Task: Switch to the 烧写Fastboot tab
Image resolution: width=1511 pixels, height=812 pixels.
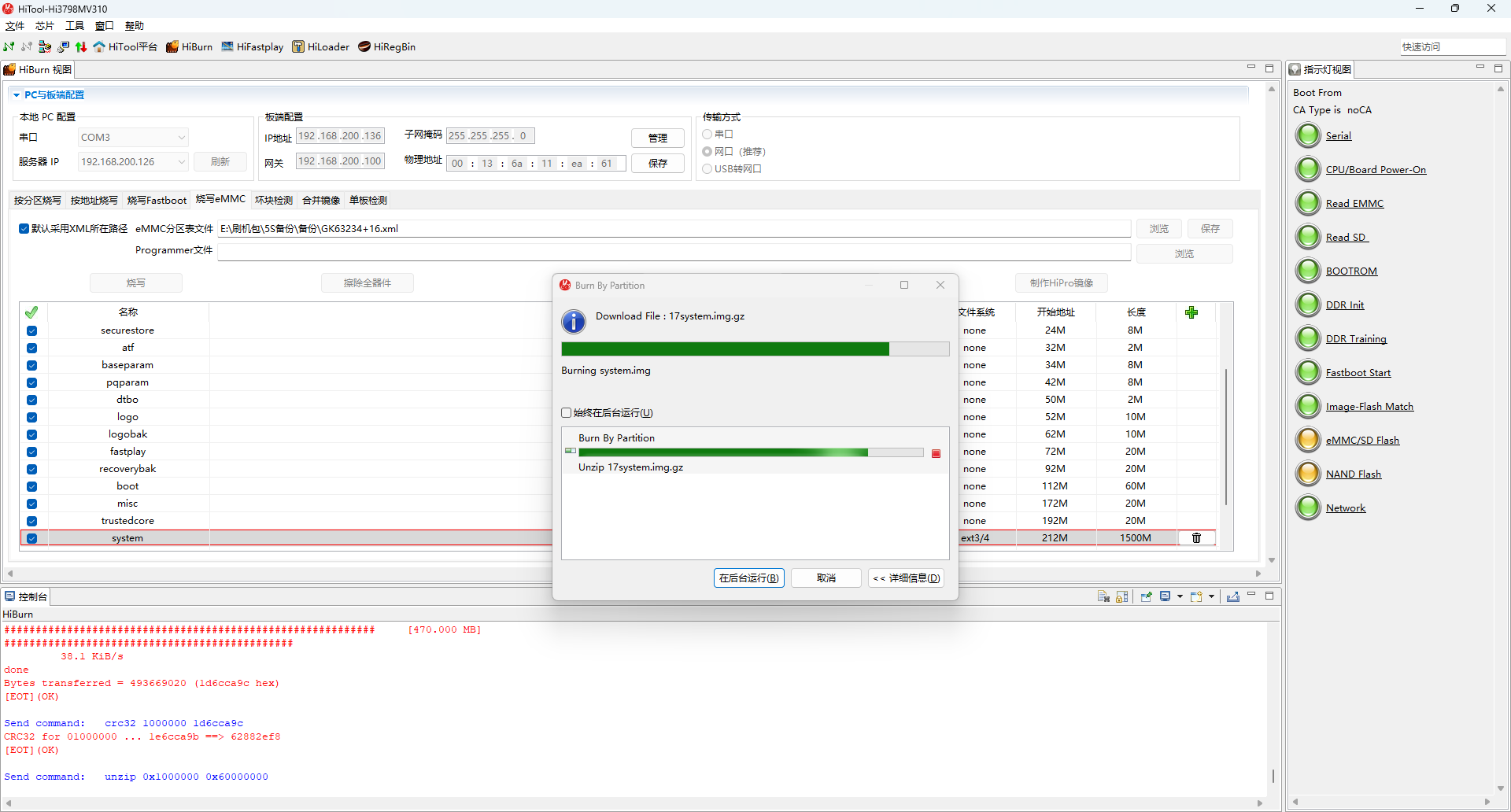Action: 157,201
